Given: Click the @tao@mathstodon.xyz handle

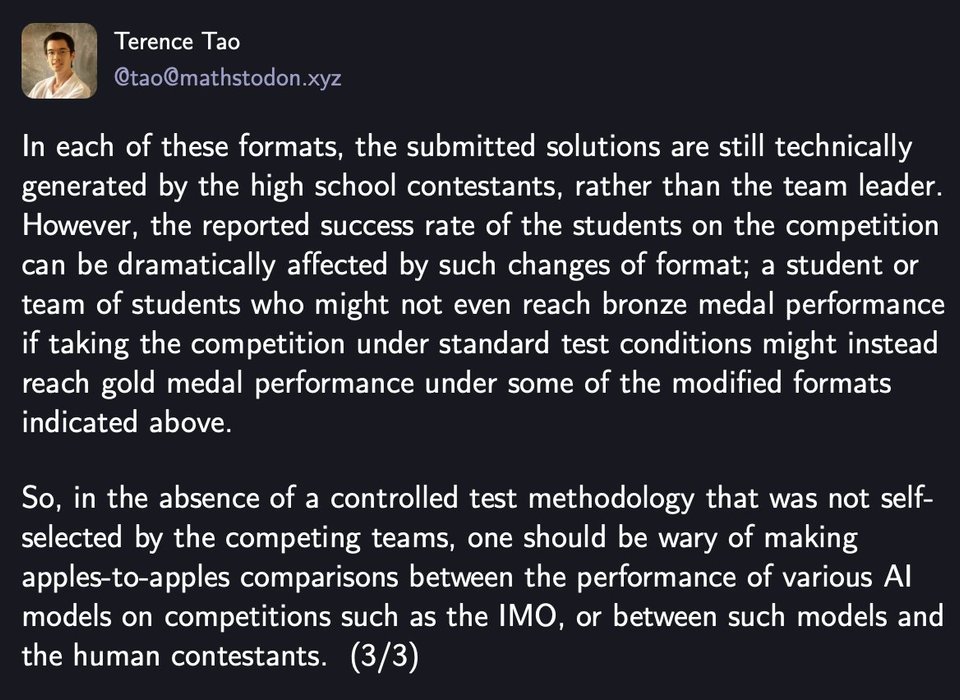Looking at the screenshot, I should click(x=228, y=78).
